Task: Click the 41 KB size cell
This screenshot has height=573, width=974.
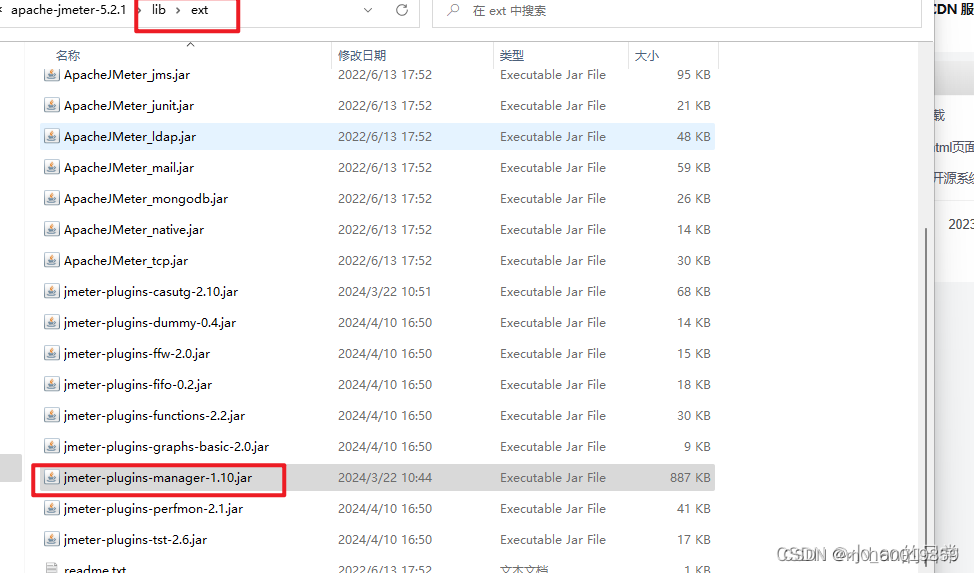Action: 694,508
